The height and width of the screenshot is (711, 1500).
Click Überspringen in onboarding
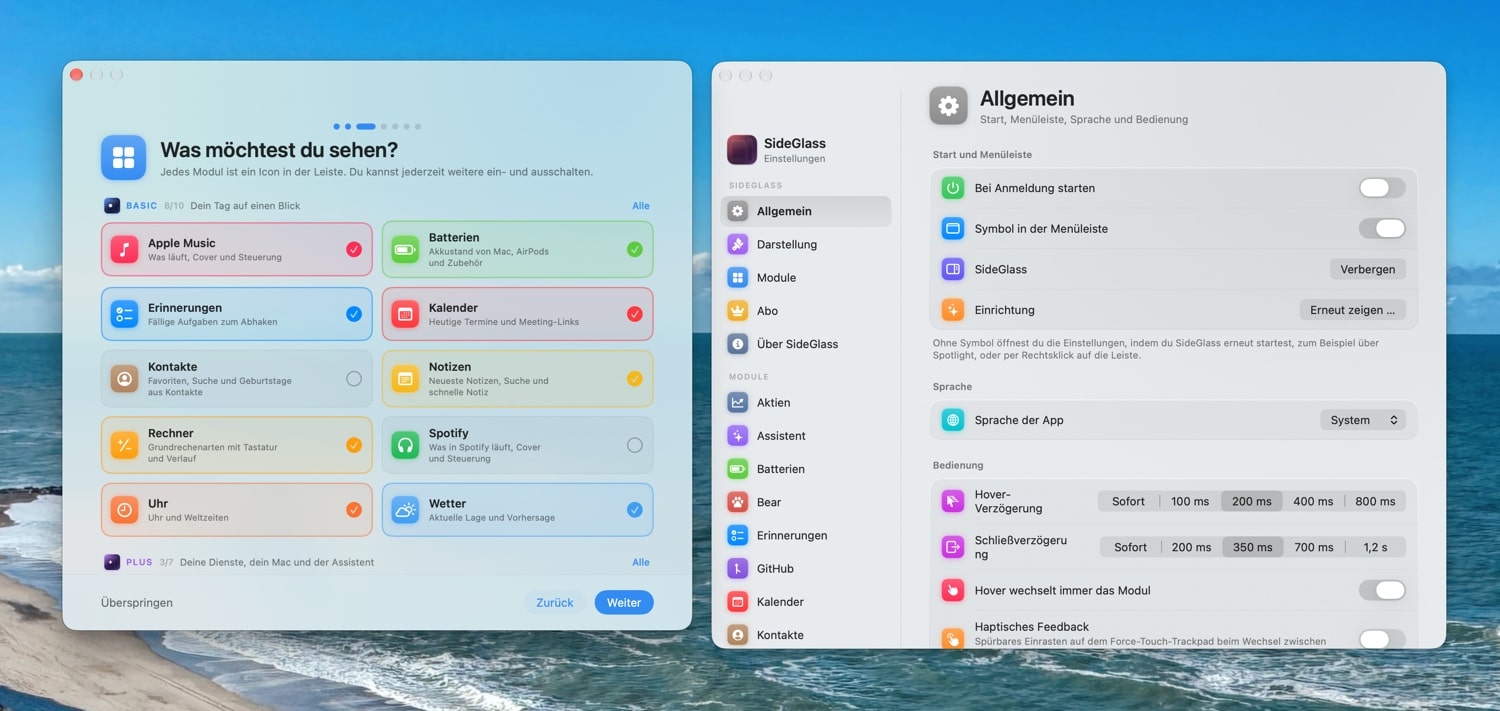[x=137, y=603]
